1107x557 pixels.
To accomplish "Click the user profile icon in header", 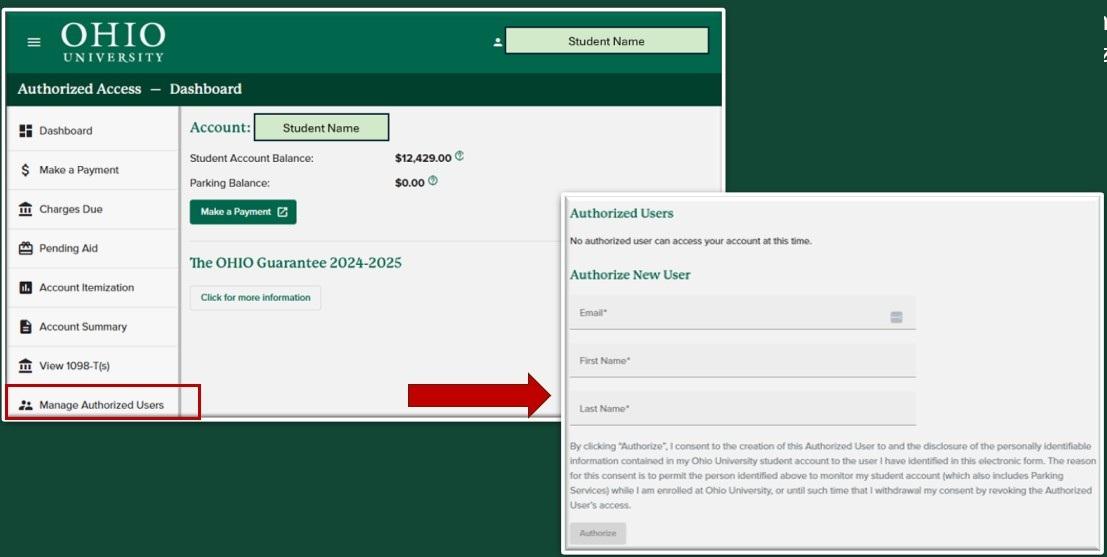I will click(x=497, y=42).
